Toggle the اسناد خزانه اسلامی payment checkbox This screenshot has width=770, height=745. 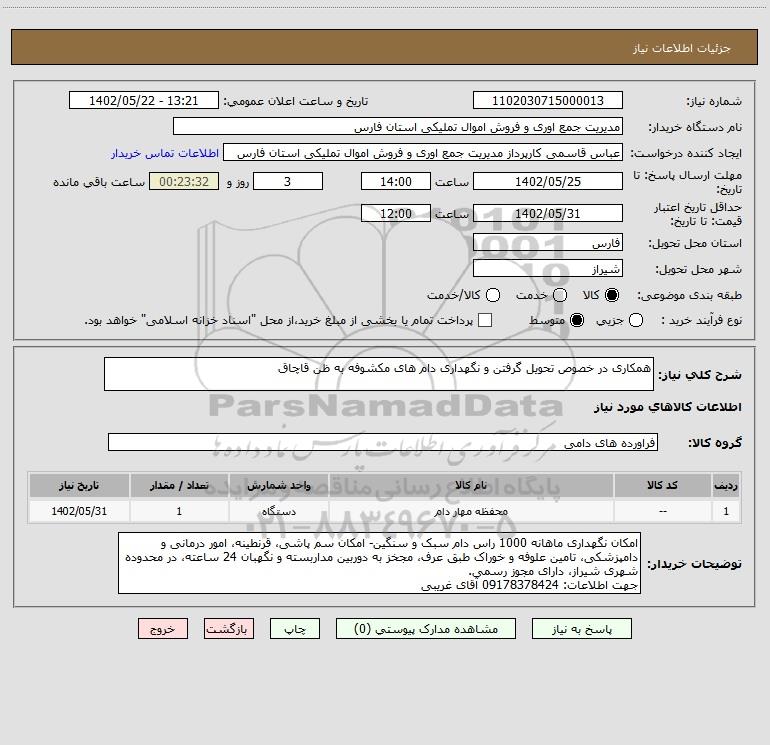click(x=485, y=320)
